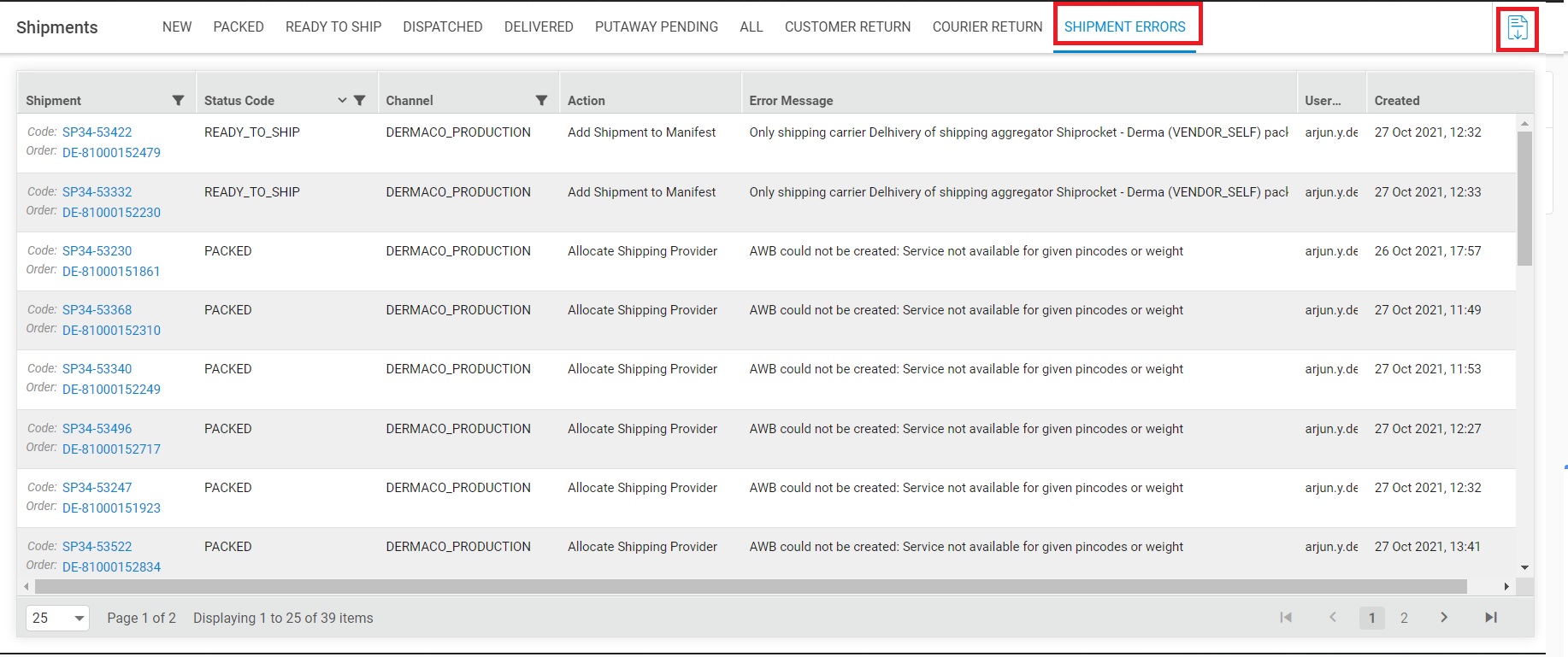Switch to the NEW tab
Image resolution: width=1568 pixels, height=657 pixels.
177,27
